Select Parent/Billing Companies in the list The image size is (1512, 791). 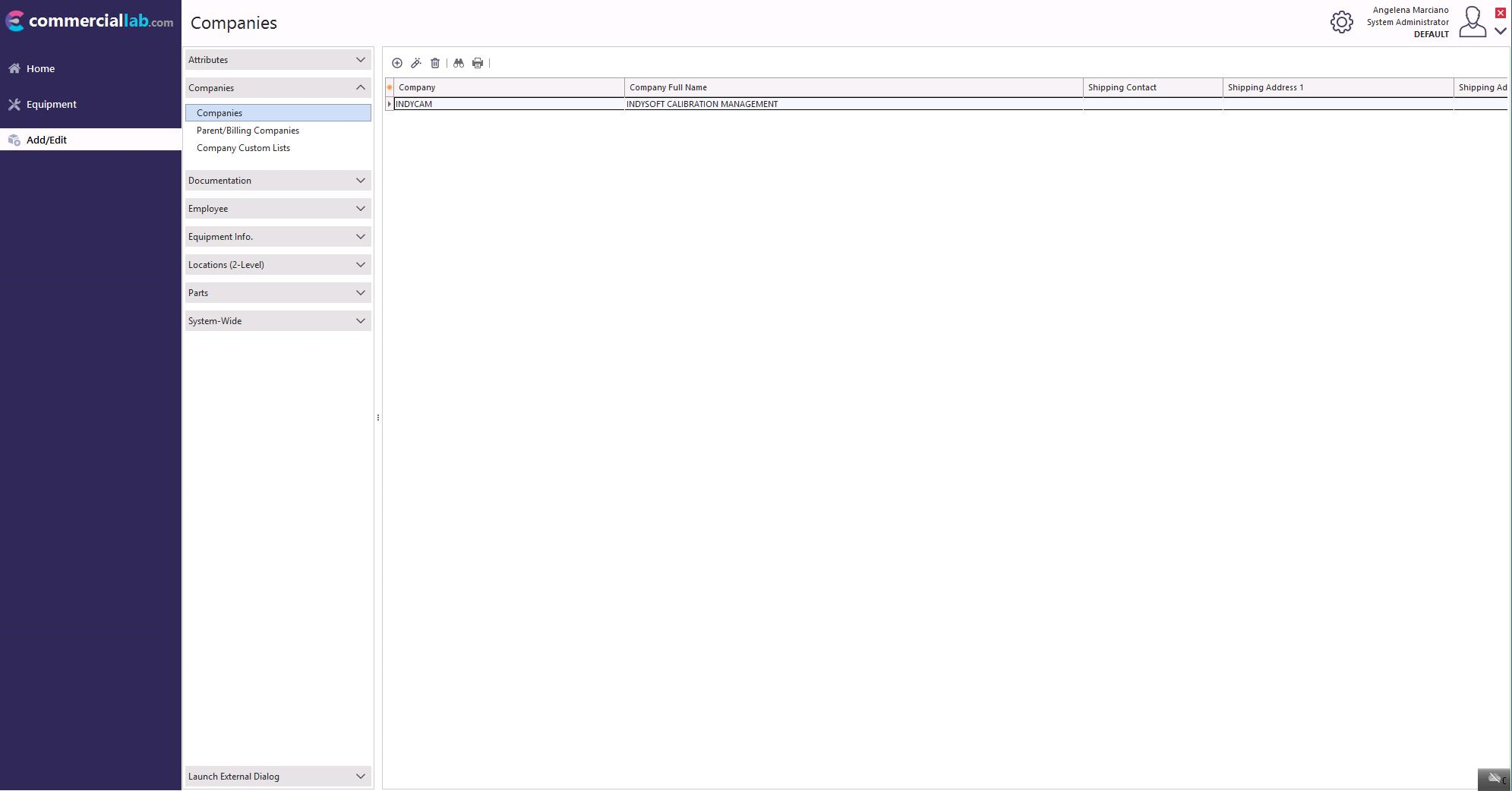click(x=248, y=131)
